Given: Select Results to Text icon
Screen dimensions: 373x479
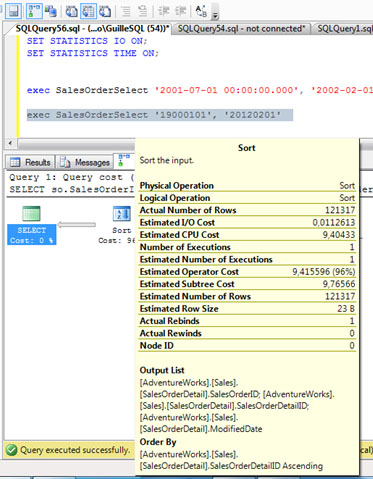Looking at the screenshot, I should (72, 11).
